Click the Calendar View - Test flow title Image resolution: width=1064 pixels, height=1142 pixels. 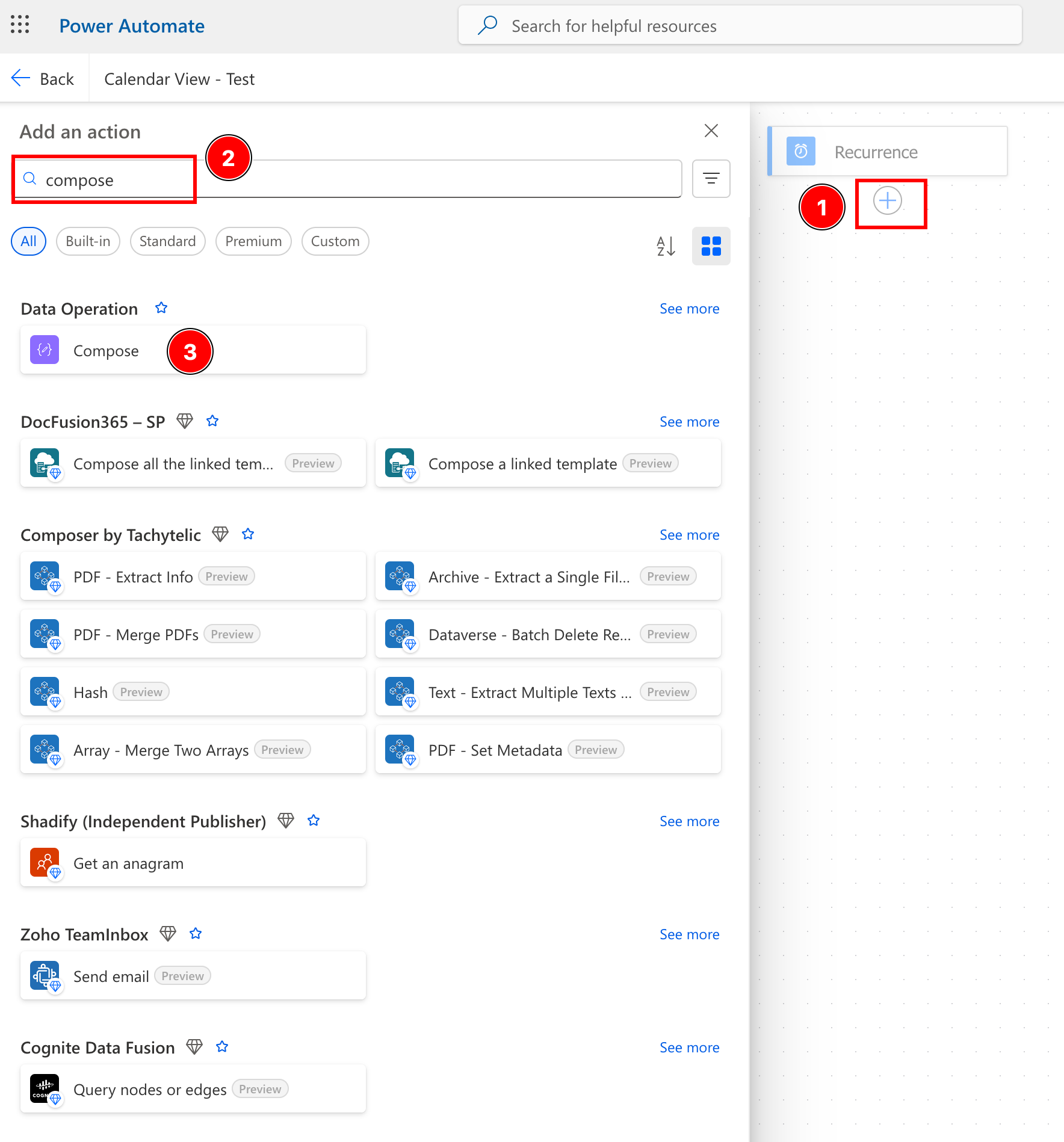(179, 79)
